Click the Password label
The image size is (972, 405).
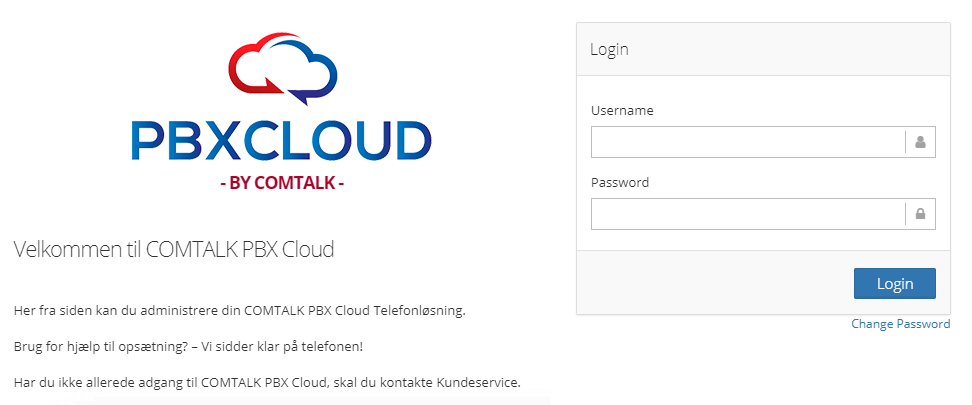(x=620, y=183)
